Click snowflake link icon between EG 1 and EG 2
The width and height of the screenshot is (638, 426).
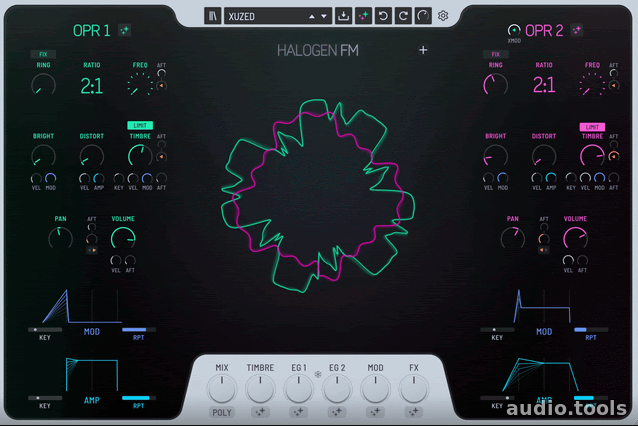(318, 374)
